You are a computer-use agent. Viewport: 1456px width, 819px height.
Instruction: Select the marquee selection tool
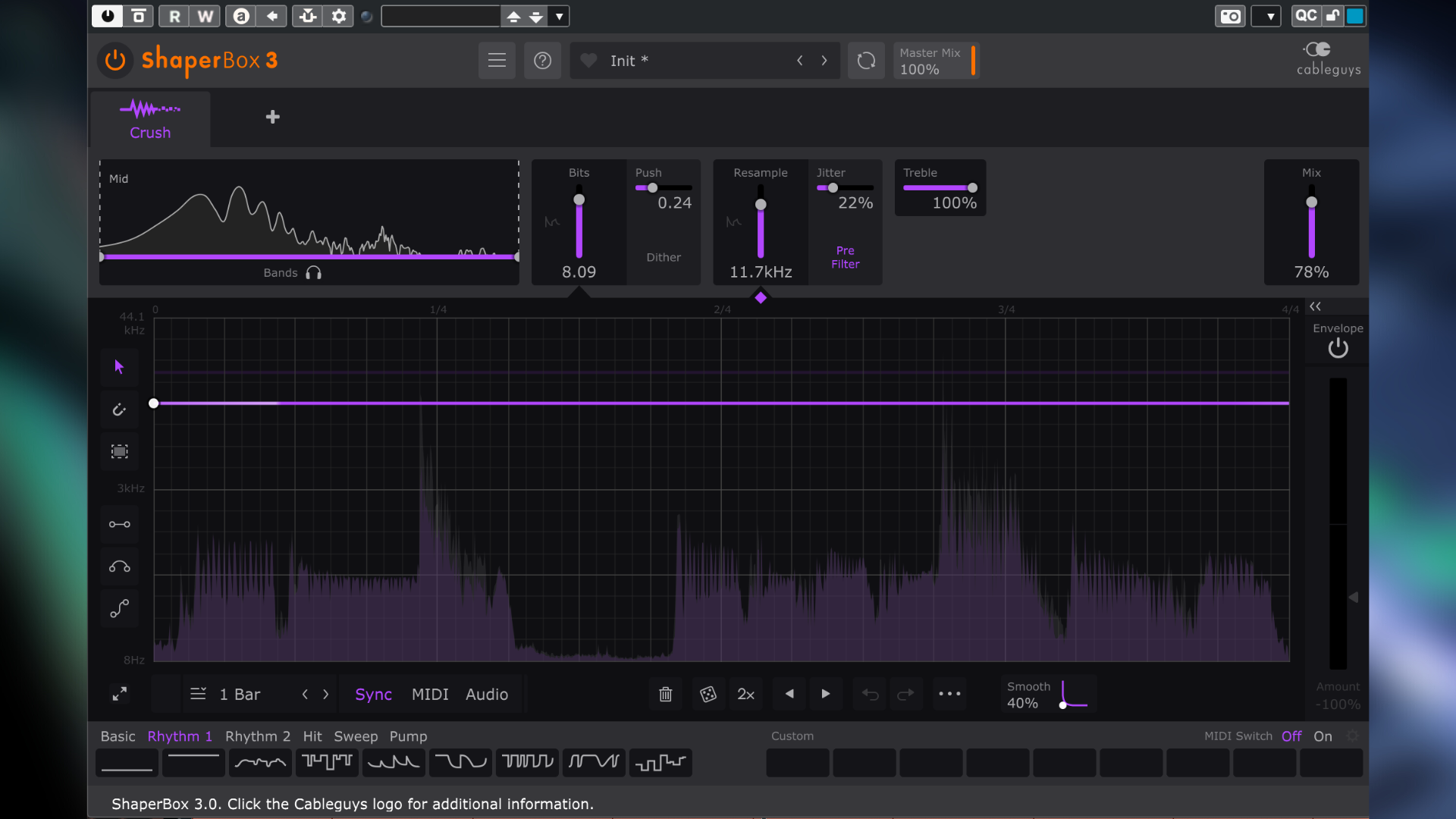tap(119, 452)
